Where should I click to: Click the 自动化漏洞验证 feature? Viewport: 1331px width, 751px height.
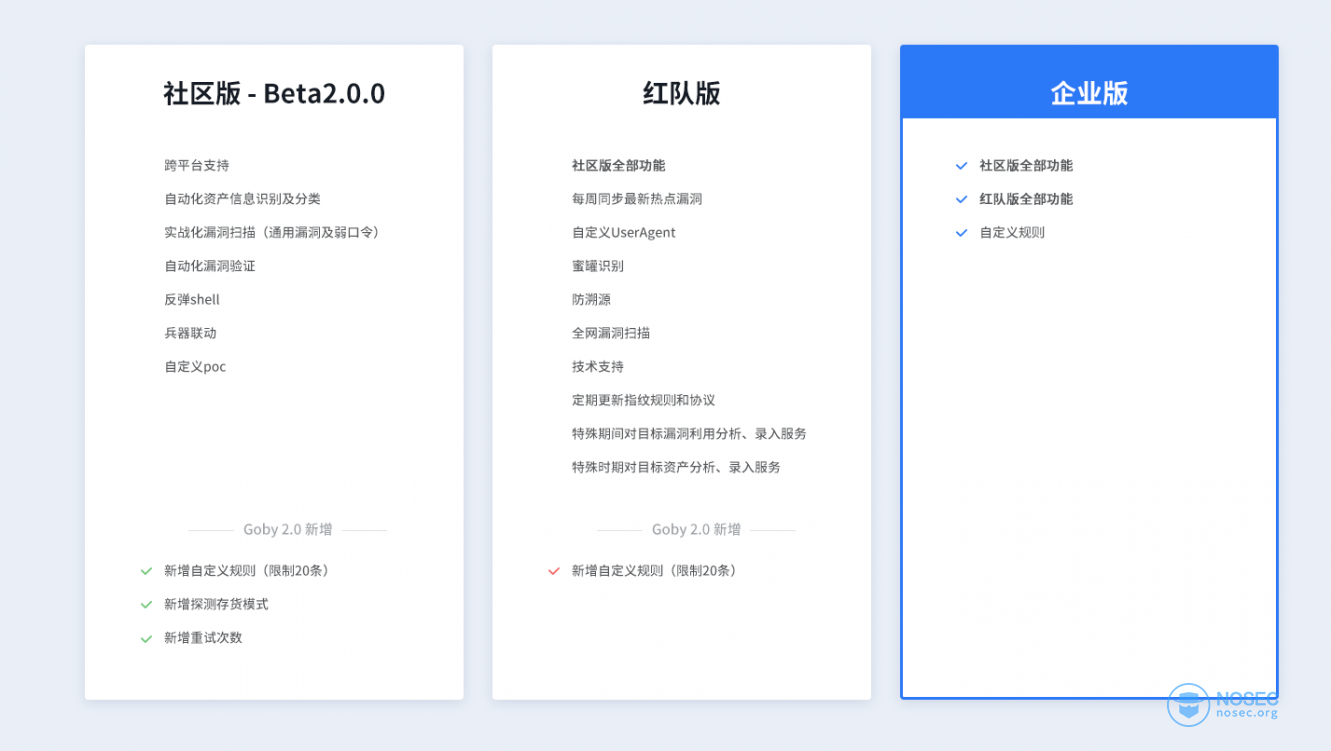pyautogui.click(x=210, y=266)
